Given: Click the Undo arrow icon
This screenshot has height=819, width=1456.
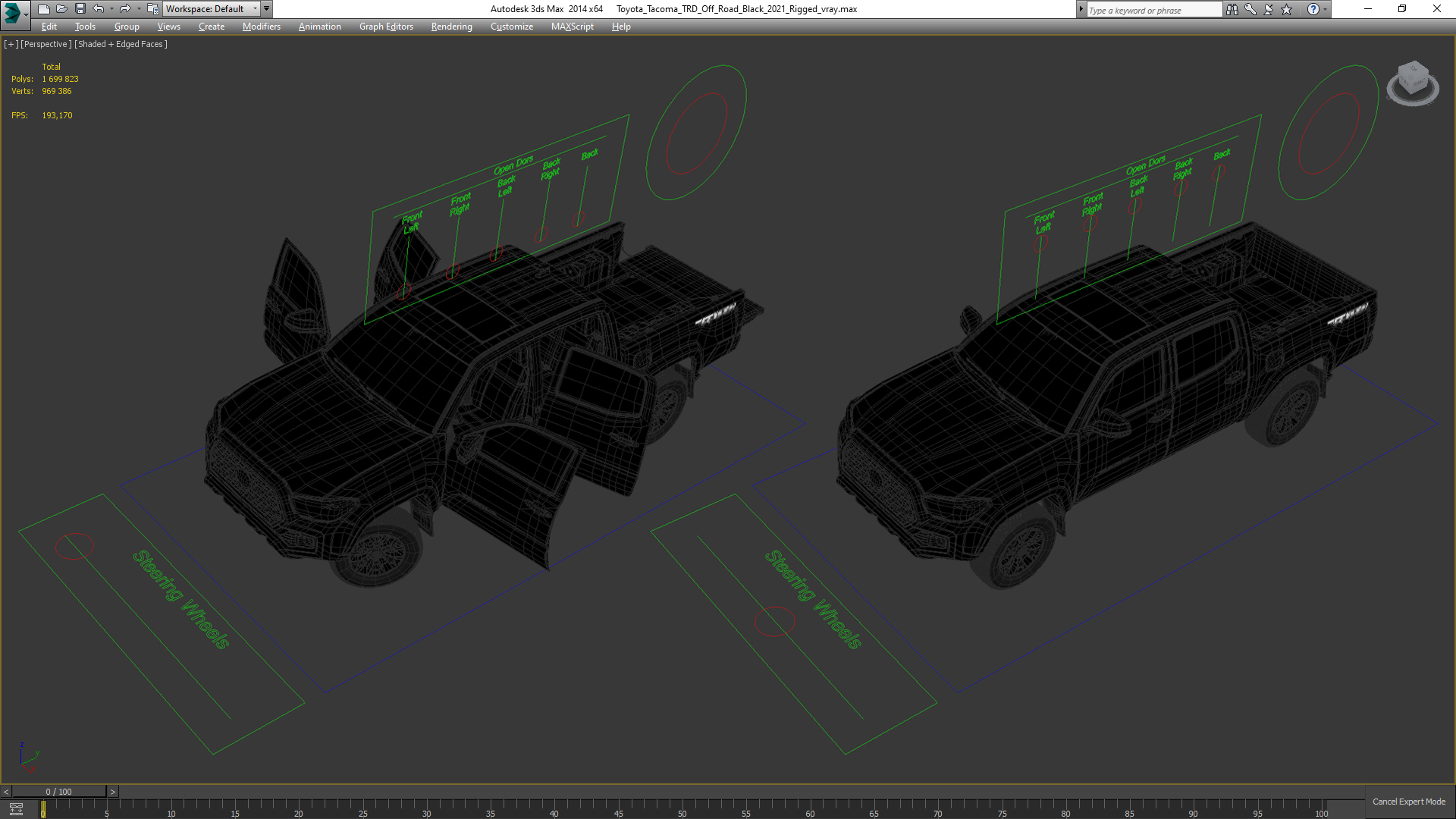Looking at the screenshot, I should [x=99, y=9].
